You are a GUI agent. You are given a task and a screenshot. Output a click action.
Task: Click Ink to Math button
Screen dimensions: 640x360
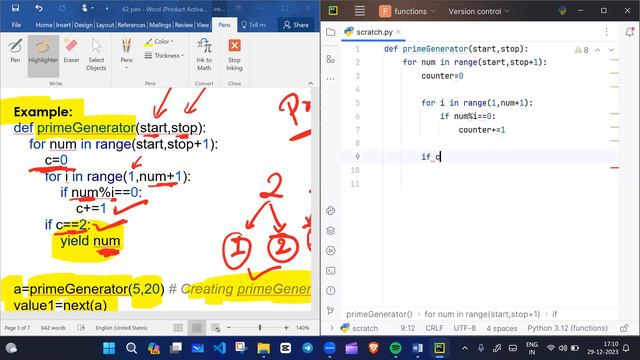coord(204,54)
